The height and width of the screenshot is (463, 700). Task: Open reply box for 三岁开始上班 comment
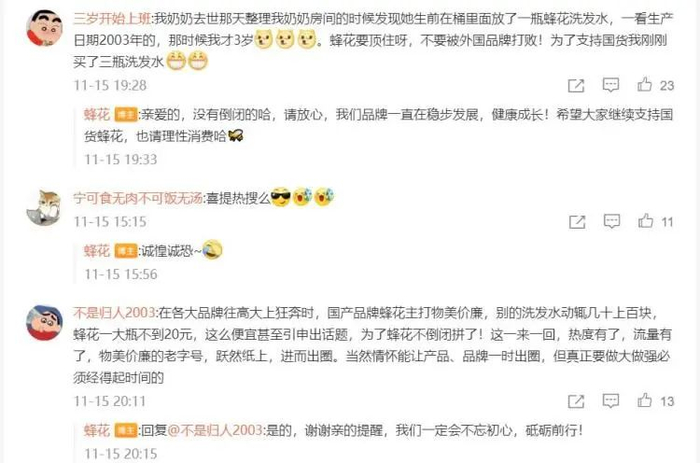[610, 85]
